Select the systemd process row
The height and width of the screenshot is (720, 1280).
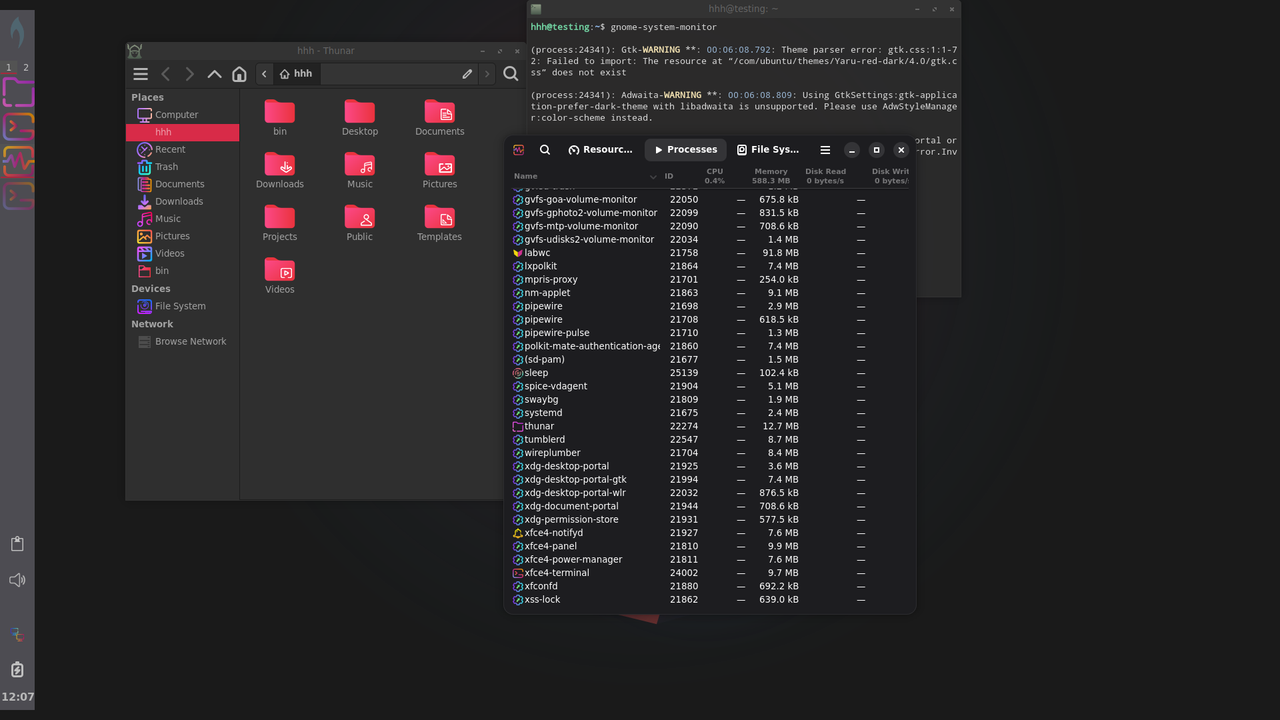[x=710, y=413]
